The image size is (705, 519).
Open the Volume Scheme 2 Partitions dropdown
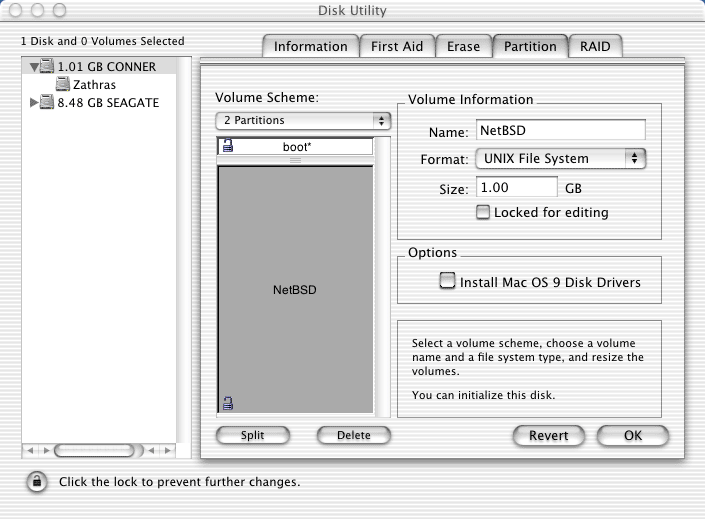(x=303, y=121)
